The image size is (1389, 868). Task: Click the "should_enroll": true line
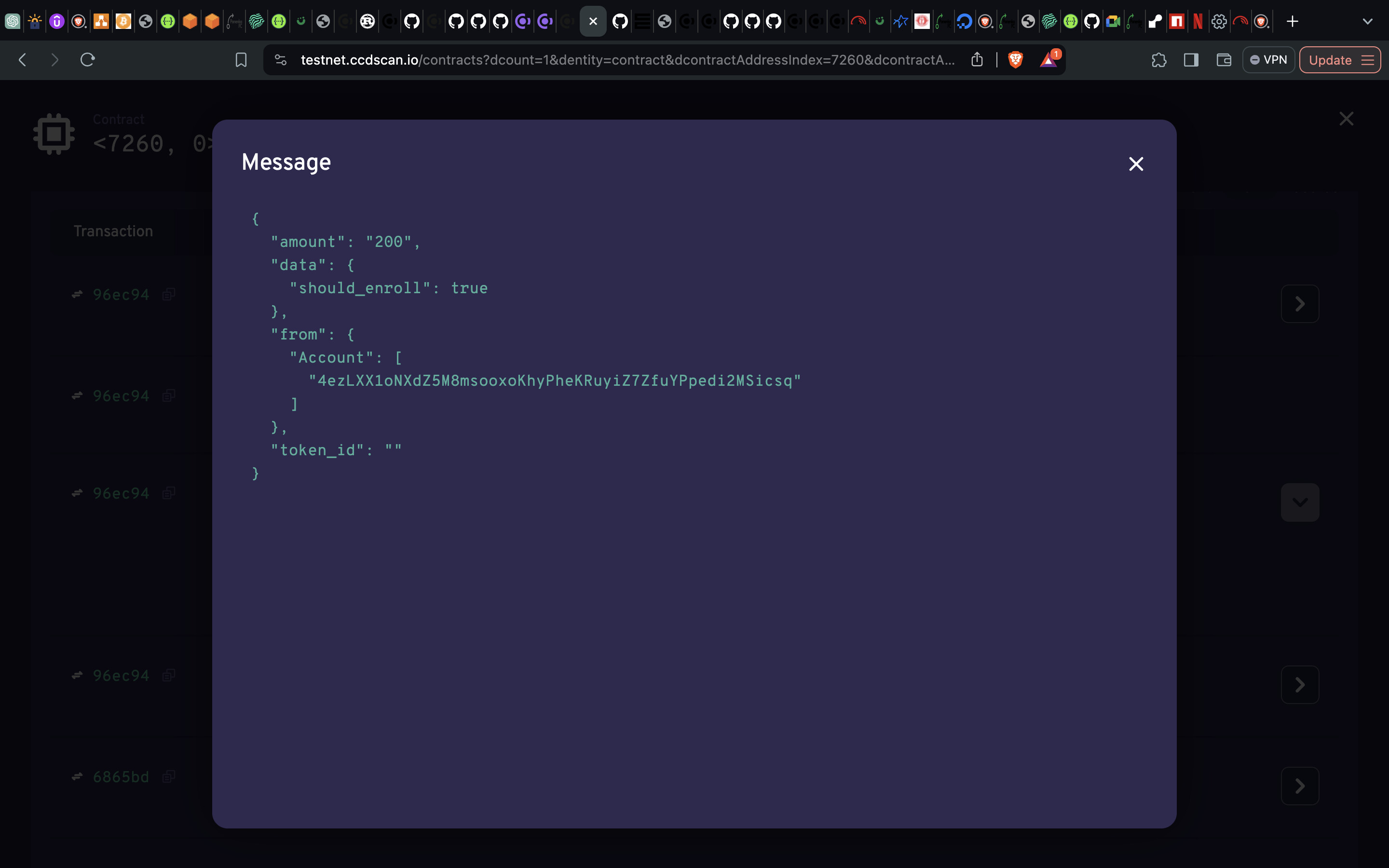coord(389,288)
